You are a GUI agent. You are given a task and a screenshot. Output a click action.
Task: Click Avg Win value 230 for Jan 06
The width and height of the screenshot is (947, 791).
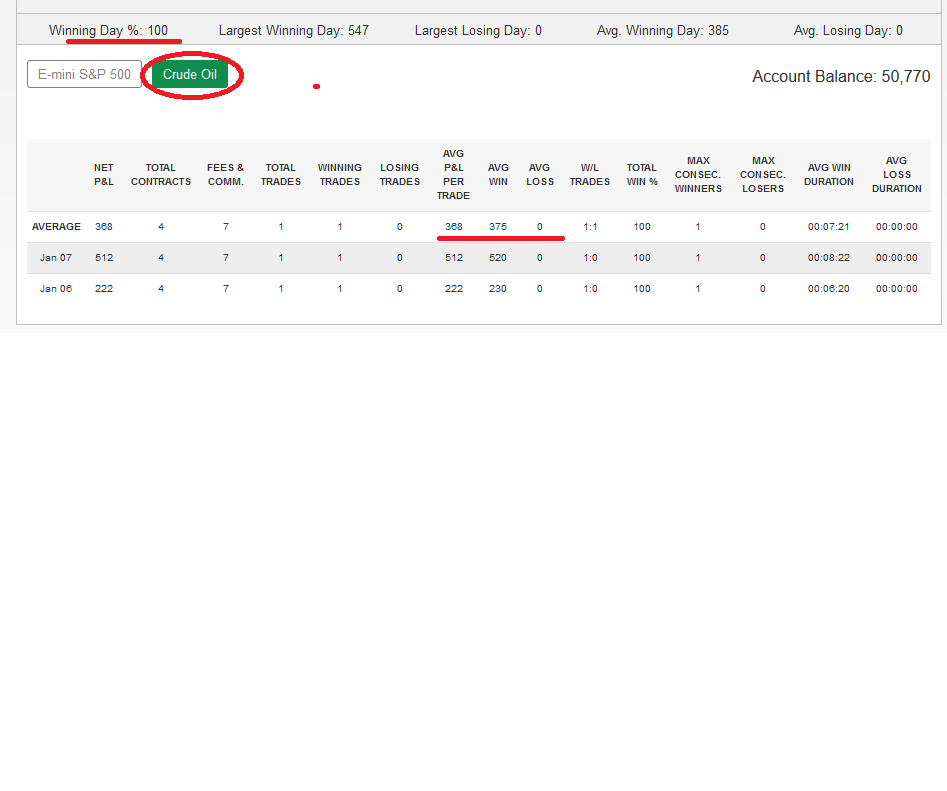click(498, 289)
